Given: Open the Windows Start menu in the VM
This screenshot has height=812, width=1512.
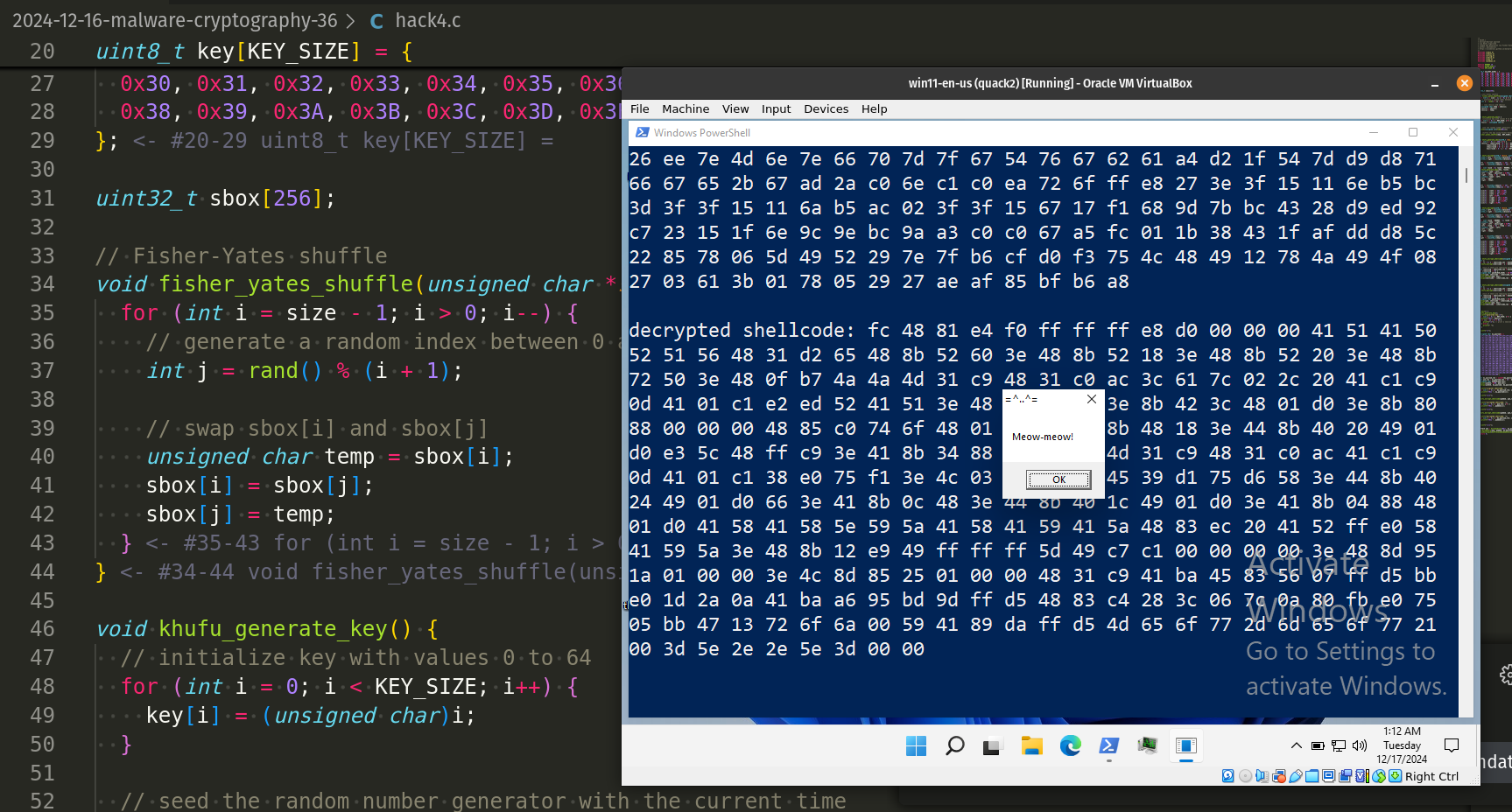Looking at the screenshot, I should point(916,745).
